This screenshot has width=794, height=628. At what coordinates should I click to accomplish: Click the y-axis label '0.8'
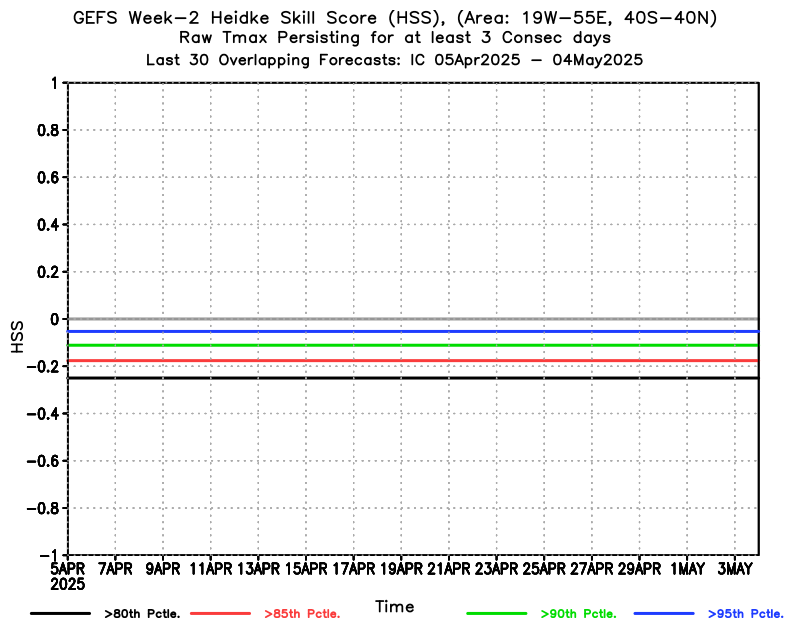pyautogui.click(x=49, y=131)
